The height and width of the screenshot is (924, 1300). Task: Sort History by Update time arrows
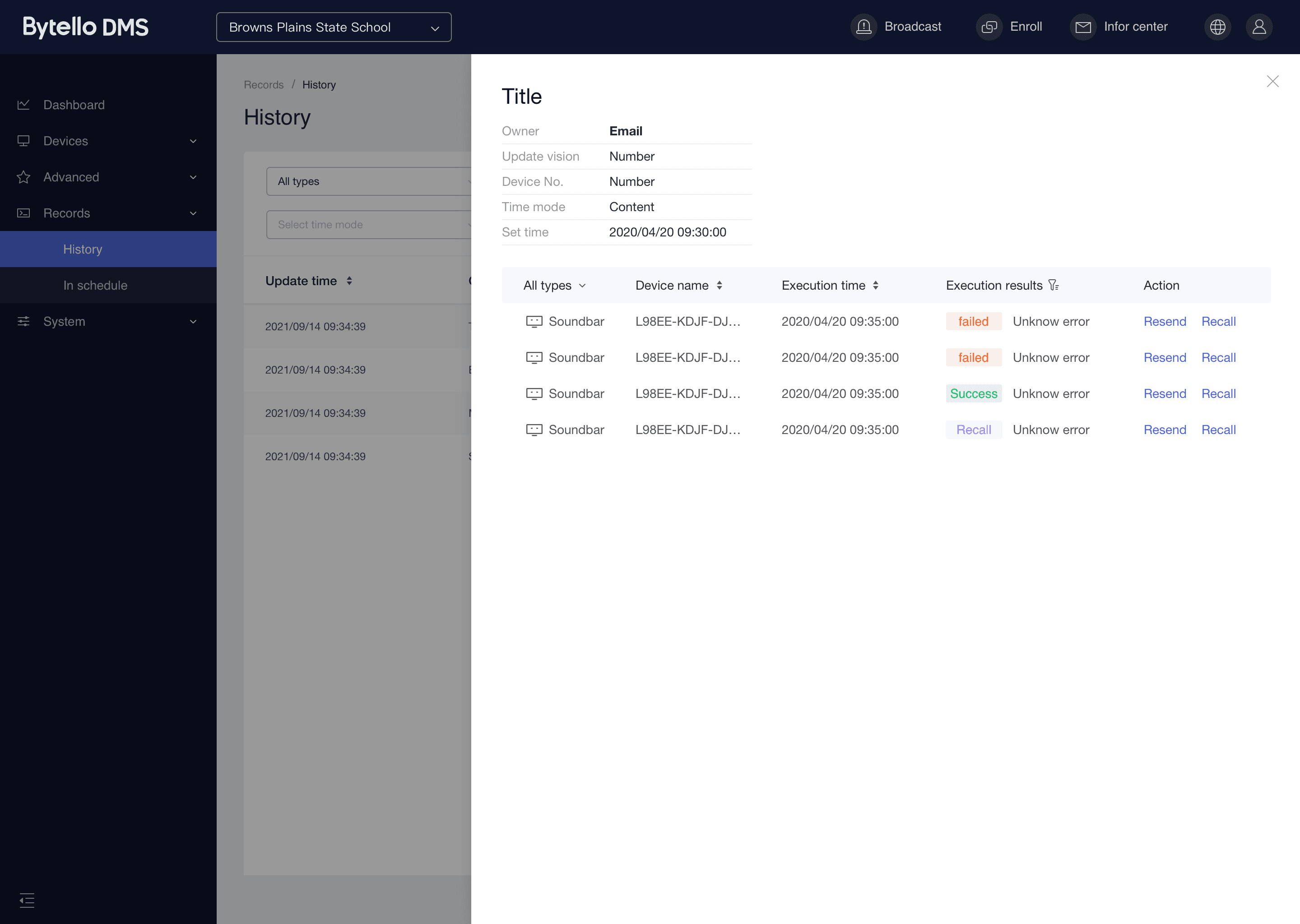click(349, 281)
